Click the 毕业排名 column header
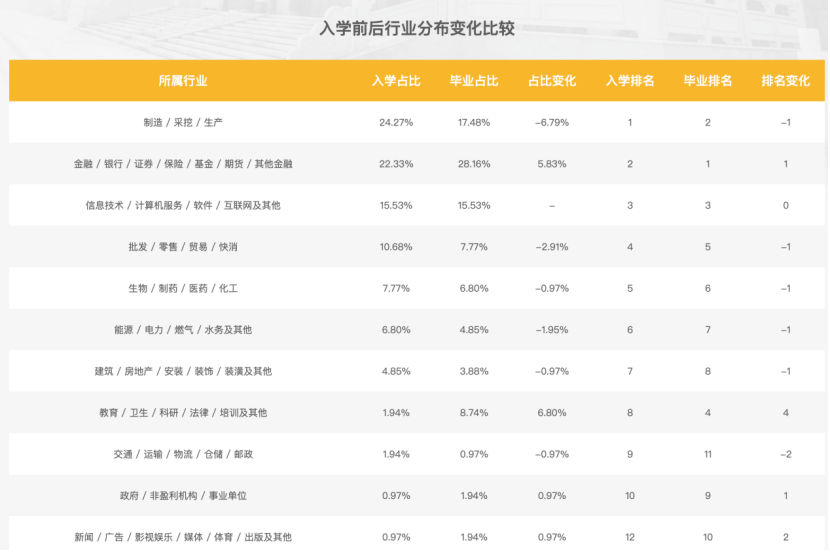830x552 pixels. (708, 81)
